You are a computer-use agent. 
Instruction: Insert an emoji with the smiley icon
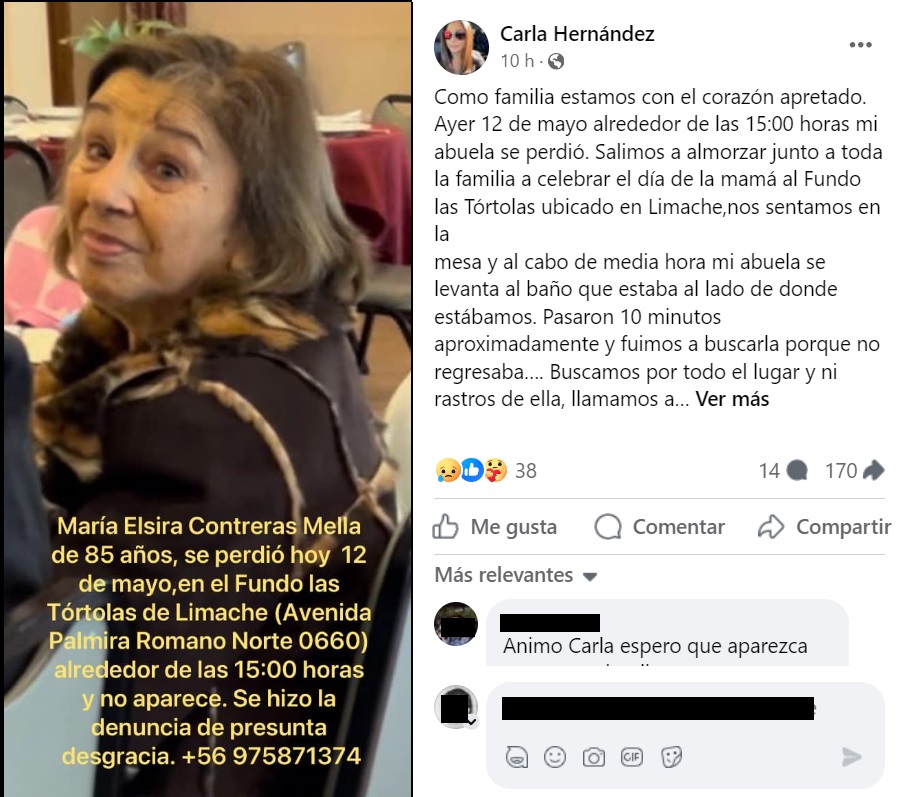coord(555,757)
